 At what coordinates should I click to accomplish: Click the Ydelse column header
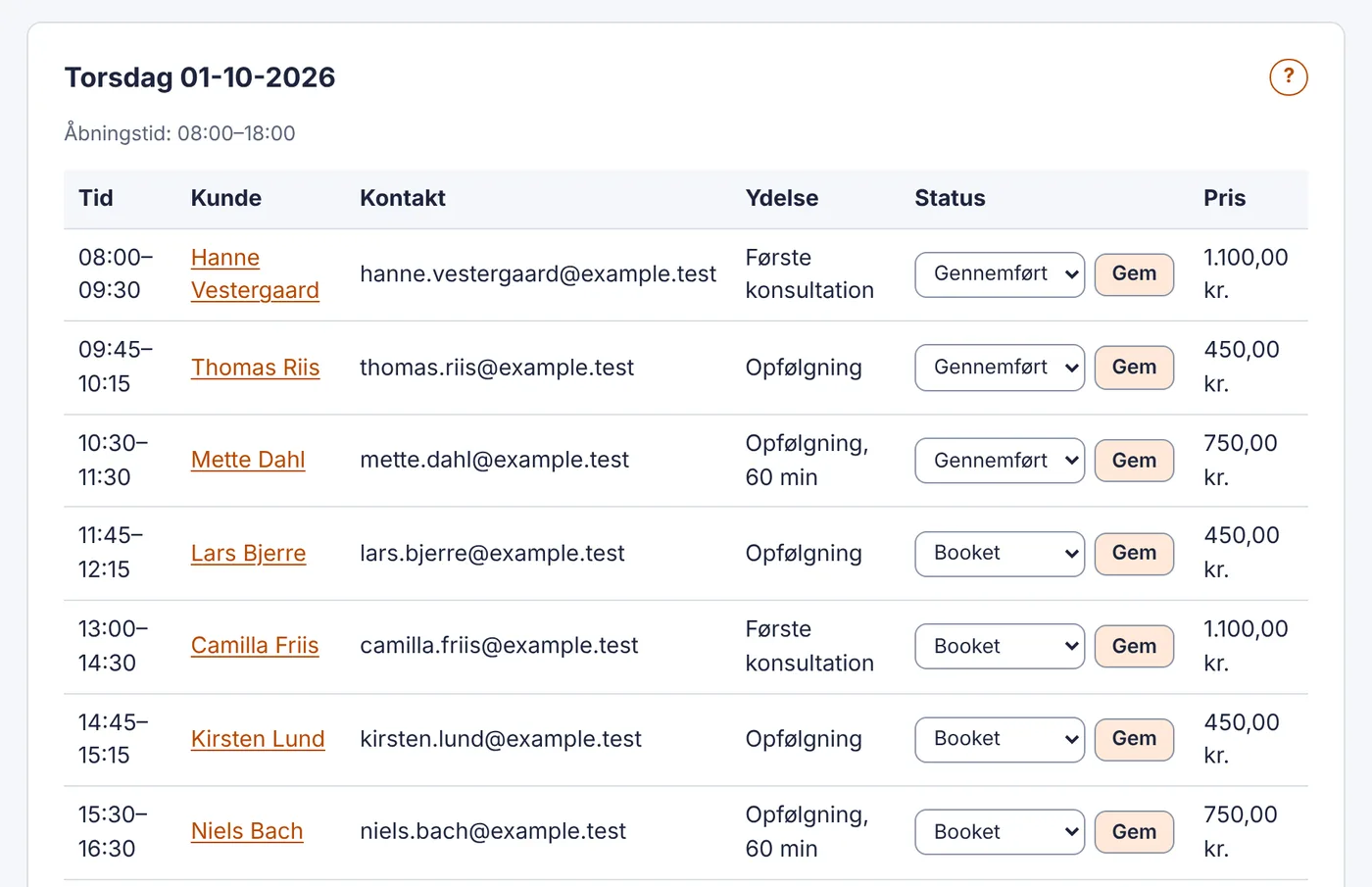coord(782,198)
